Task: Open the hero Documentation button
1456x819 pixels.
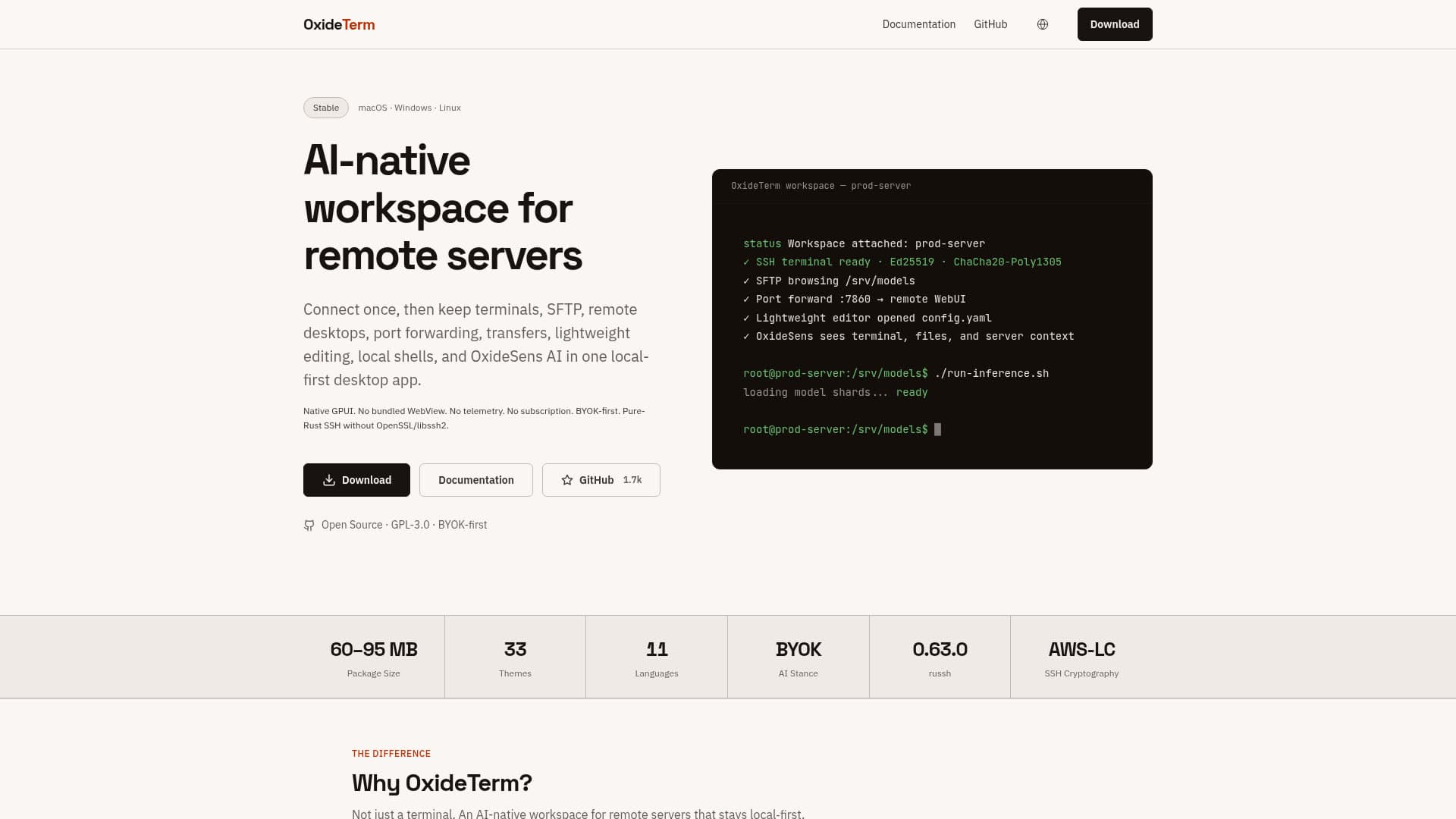Action: [476, 480]
